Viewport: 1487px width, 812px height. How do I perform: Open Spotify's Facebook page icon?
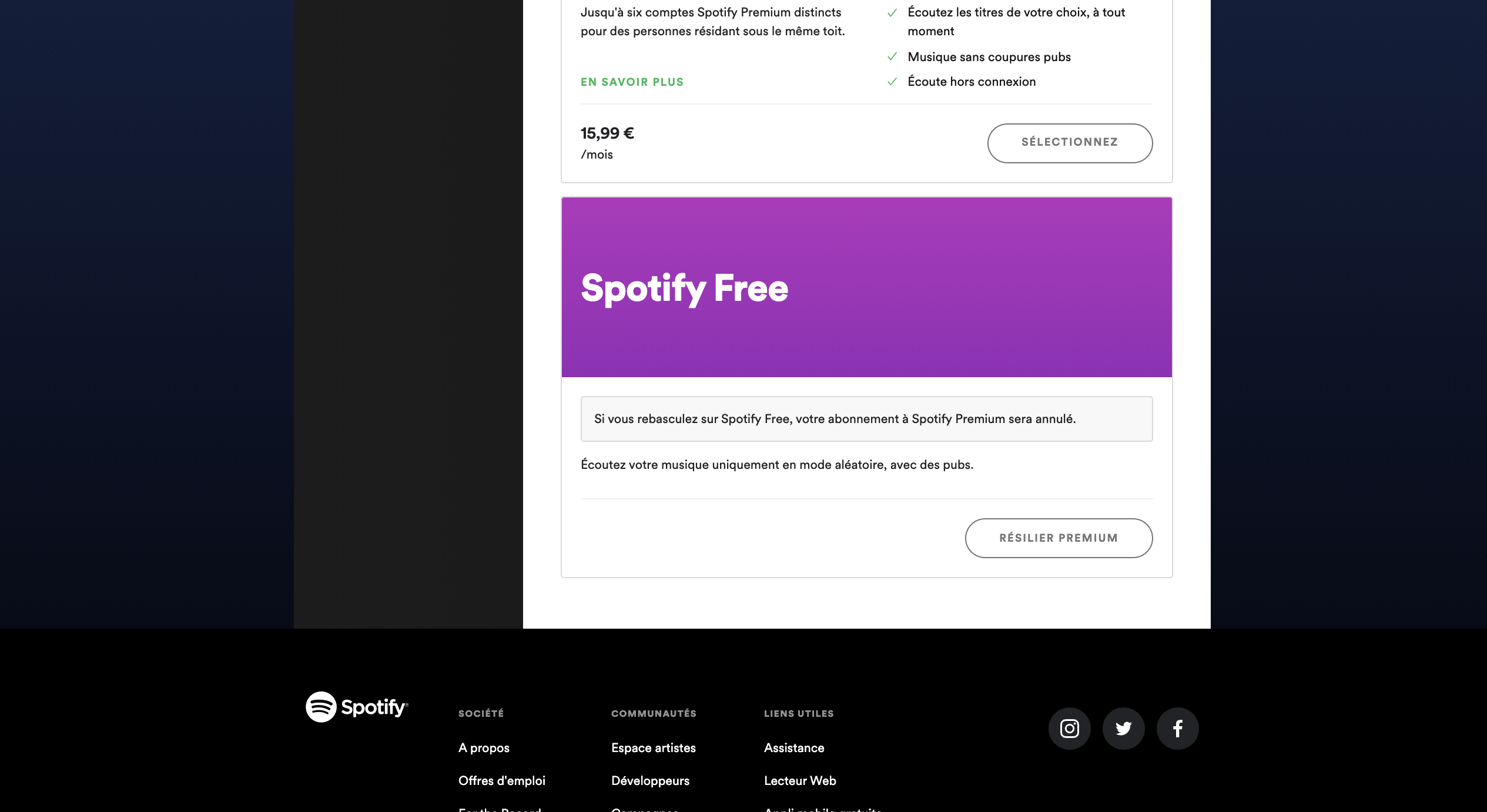click(x=1177, y=729)
